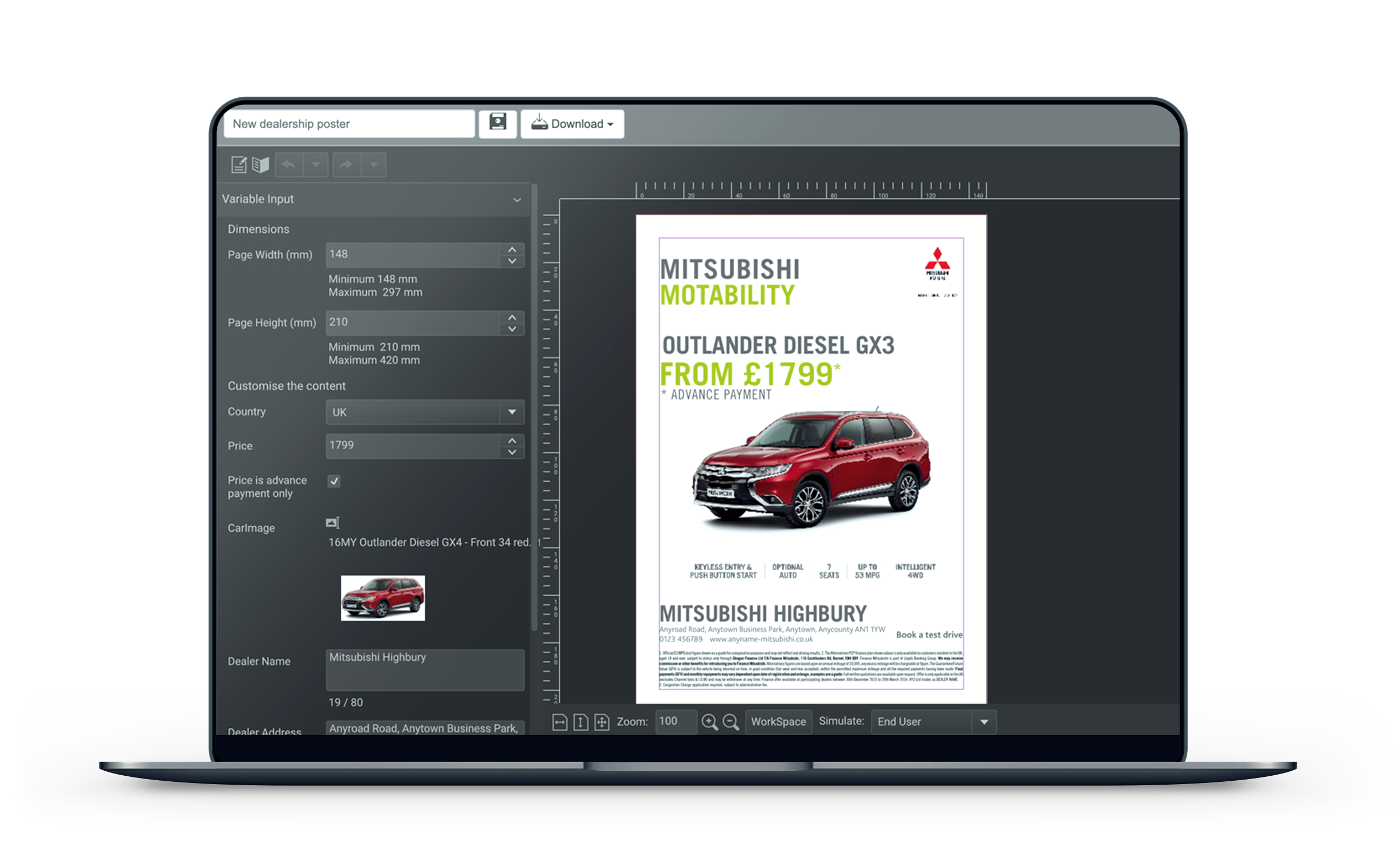The height and width of the screenshot is (868, 1394).
Task: Open the Country dropdown
Action: coord(425,412)
